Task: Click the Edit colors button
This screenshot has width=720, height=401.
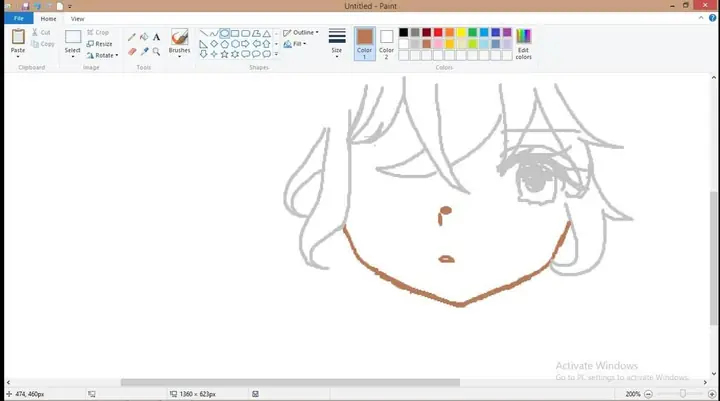Action: pos(523,44)
